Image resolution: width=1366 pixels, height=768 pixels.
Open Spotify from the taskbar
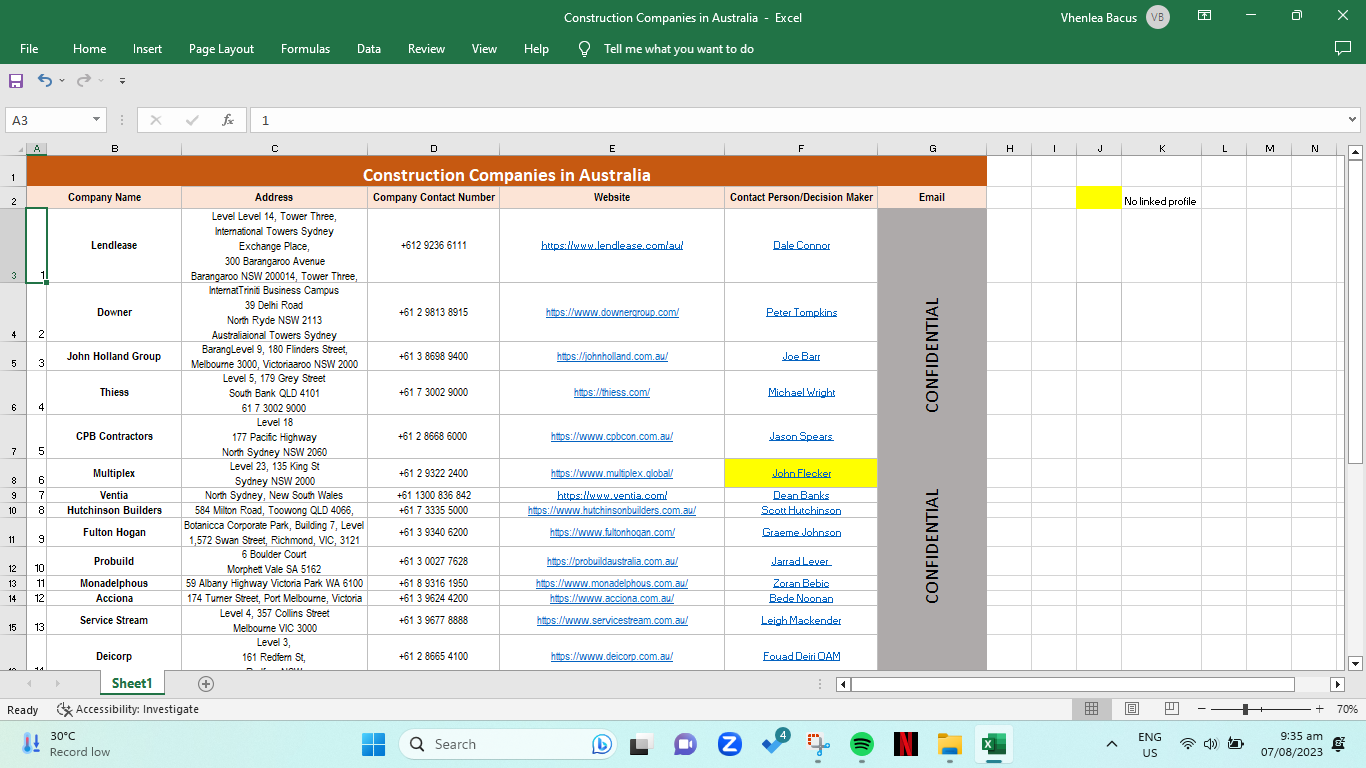861,744
